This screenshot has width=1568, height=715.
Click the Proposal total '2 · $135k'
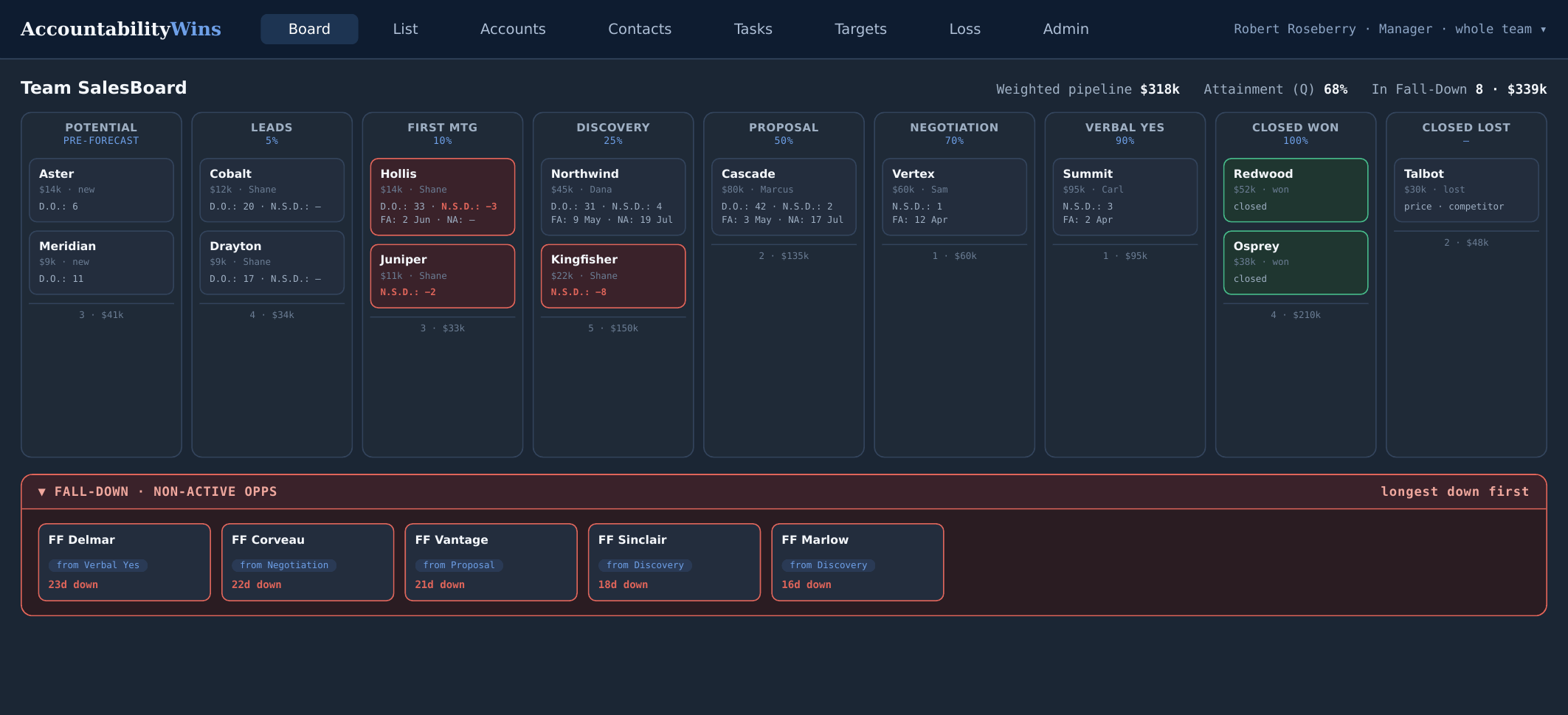click(784, 256)
